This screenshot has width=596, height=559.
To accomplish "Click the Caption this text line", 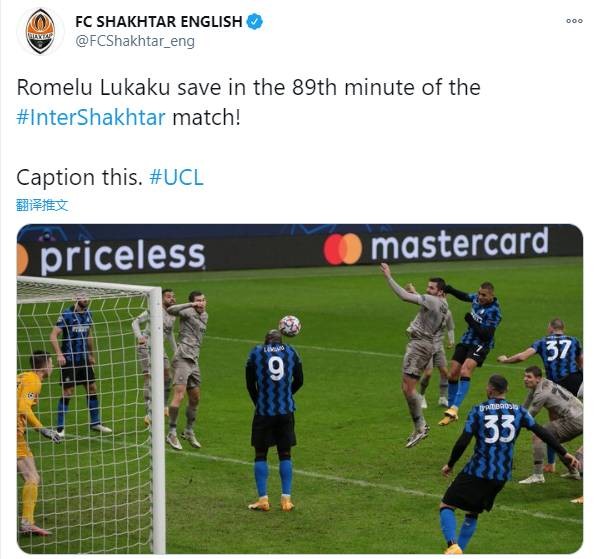I will (79, 177).
